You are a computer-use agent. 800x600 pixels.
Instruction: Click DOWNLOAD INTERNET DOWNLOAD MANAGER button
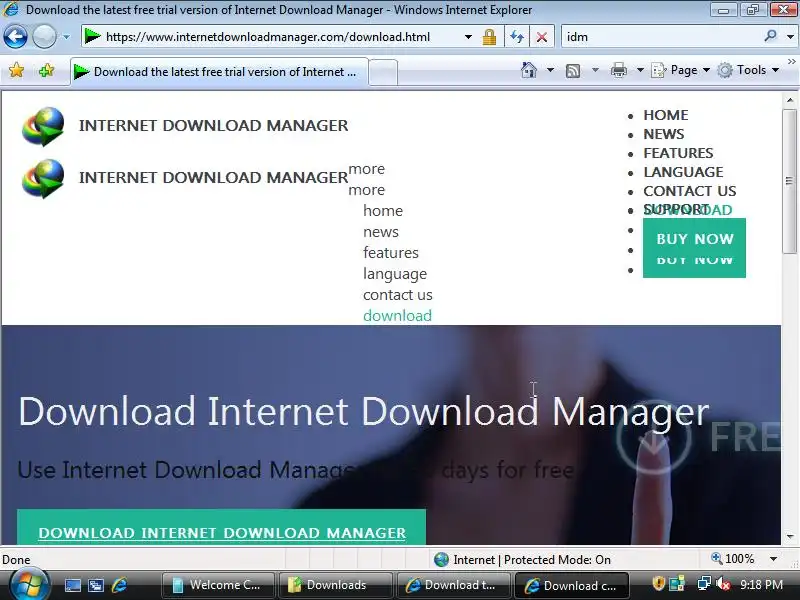click(x=221, y=527)
